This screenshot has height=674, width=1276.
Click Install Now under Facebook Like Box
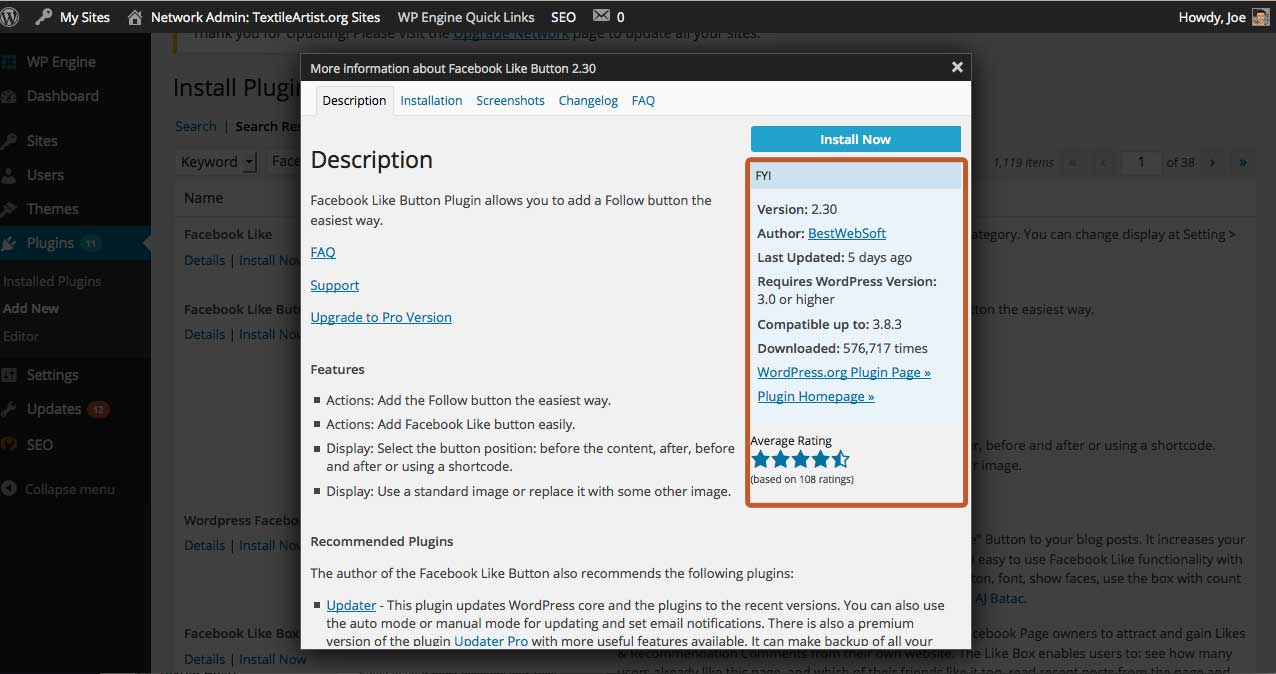[x=272, y=659]
